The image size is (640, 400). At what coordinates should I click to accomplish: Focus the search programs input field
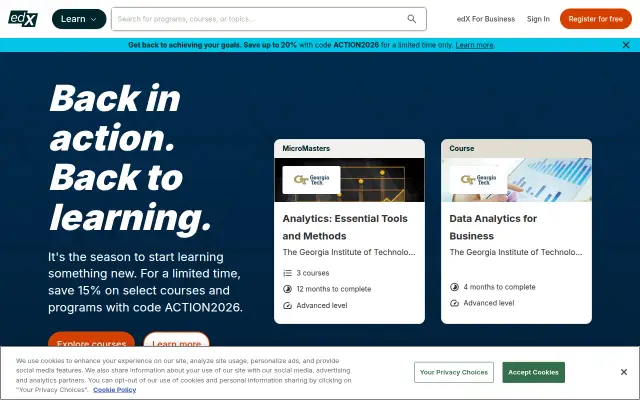click(269, 19)
